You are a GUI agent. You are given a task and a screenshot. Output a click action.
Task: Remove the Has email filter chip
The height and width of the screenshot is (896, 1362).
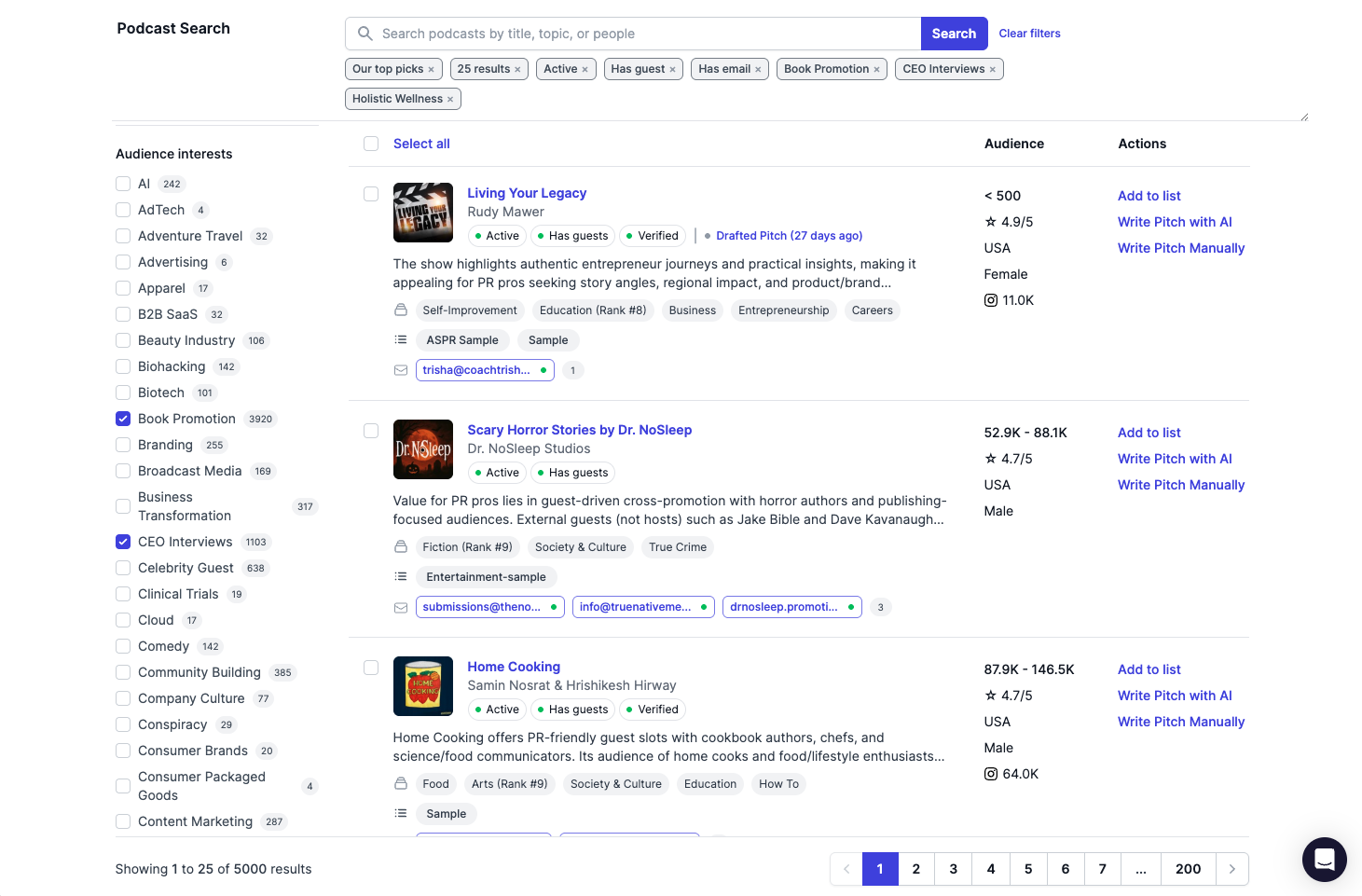click(x=757, y=68)
